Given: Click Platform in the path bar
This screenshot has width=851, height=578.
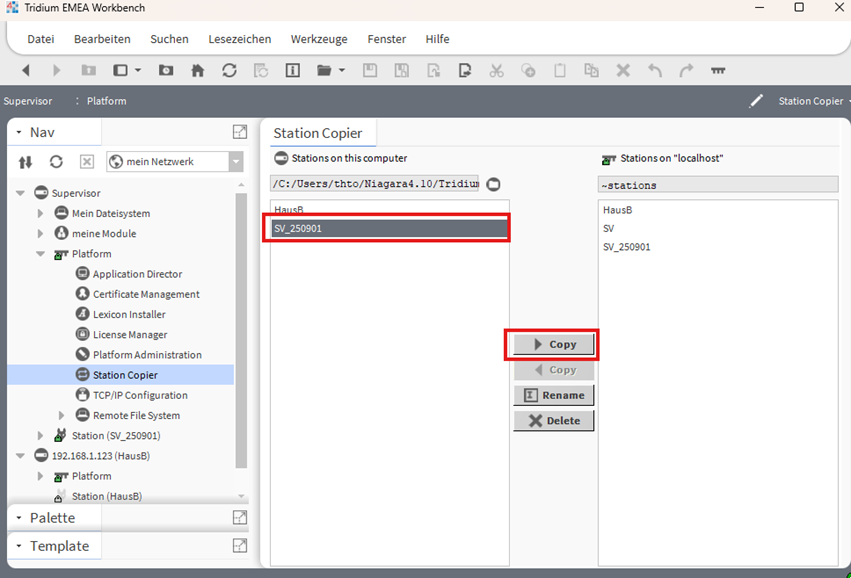Looking at the screenshot, I should 106,101.
